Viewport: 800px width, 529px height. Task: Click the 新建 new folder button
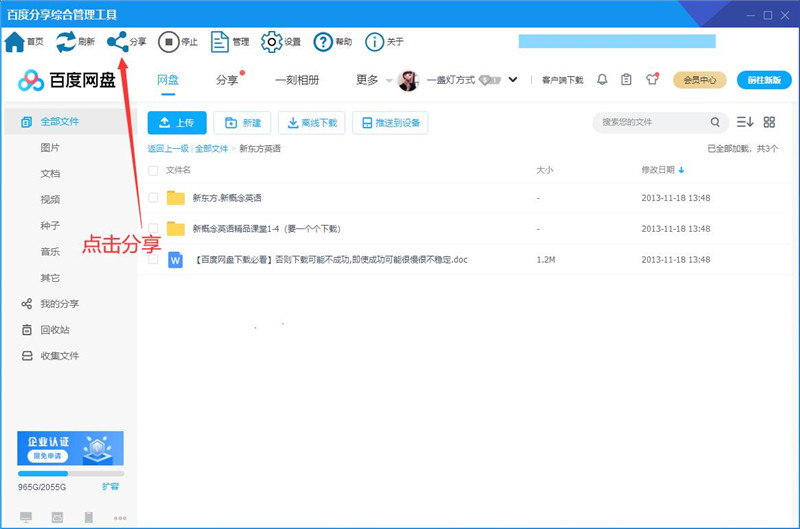(x=242, y=122)
